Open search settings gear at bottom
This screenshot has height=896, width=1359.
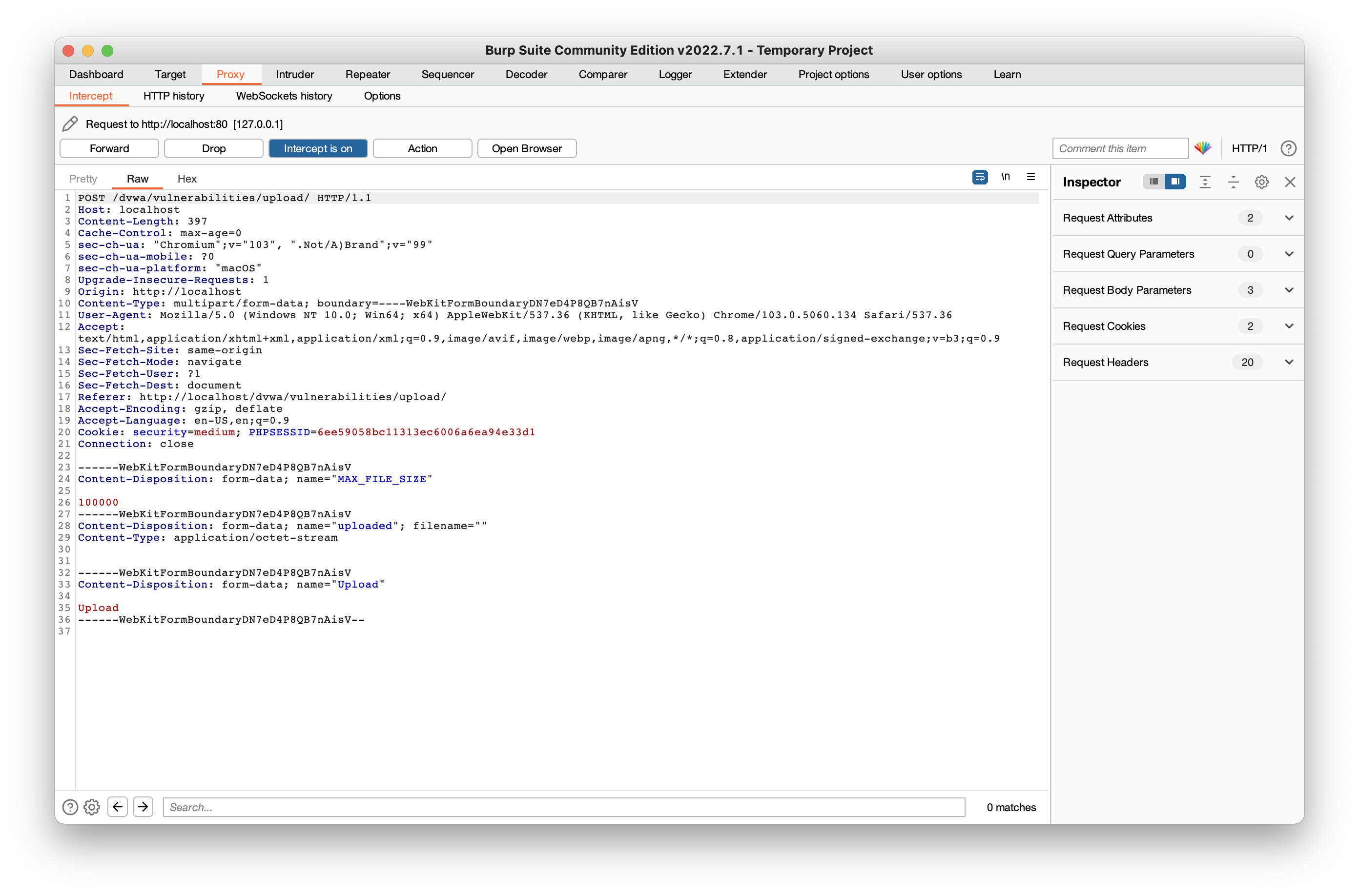tap(91, 807)
